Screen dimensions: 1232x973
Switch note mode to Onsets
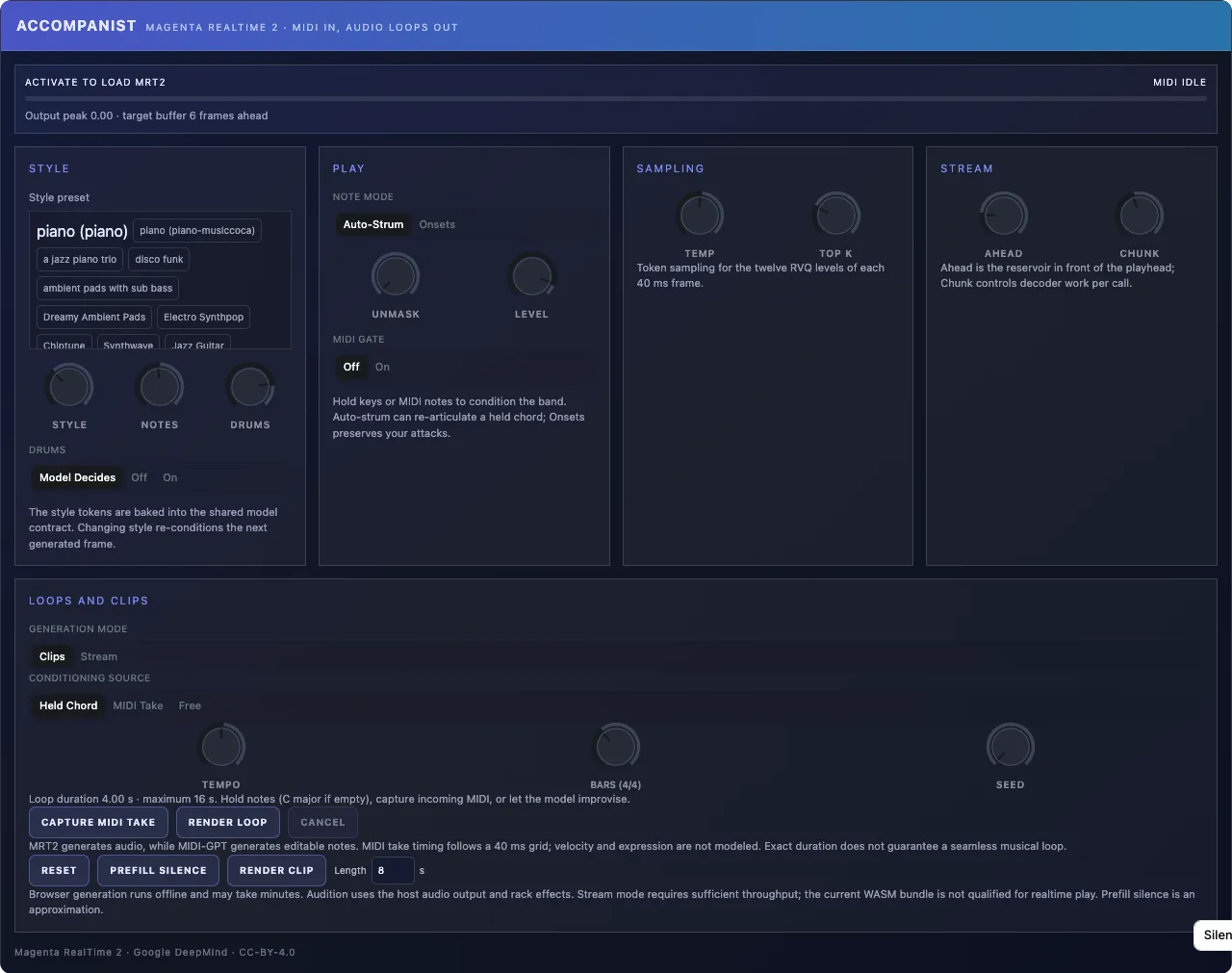(437, 224)
